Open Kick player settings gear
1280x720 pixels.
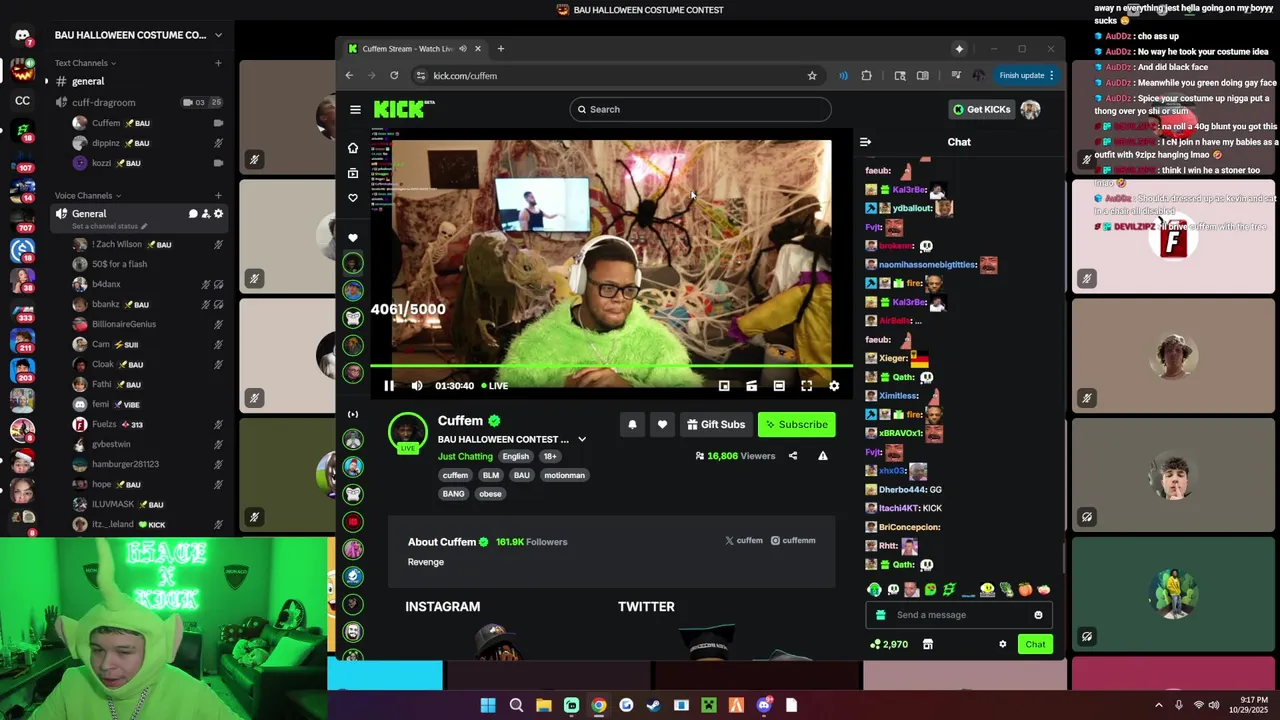(x=834, y=386)
